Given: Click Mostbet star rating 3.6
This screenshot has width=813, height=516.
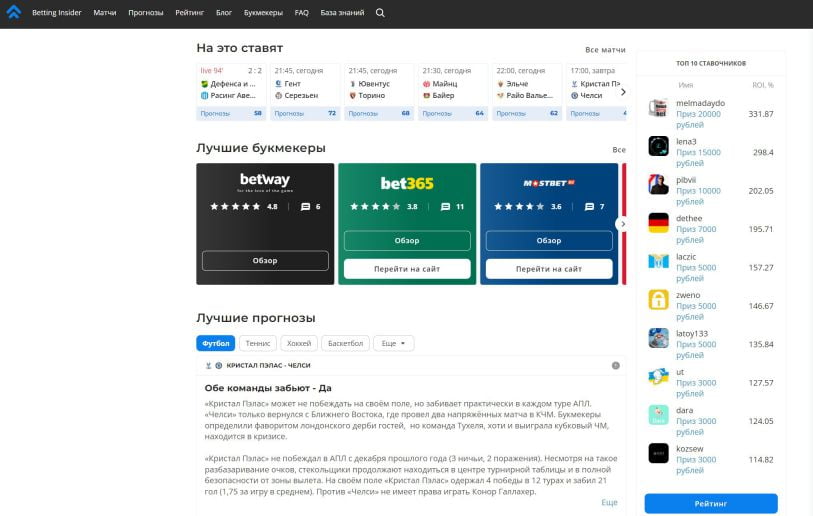Looking at the screenshot, I should pos(519,206).
